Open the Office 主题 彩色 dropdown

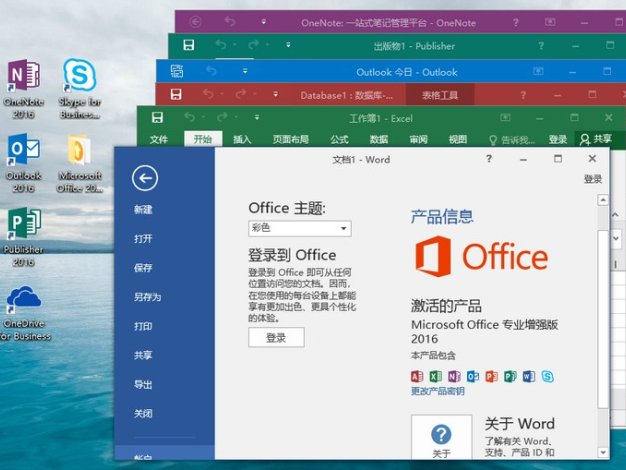pos(300,228)
